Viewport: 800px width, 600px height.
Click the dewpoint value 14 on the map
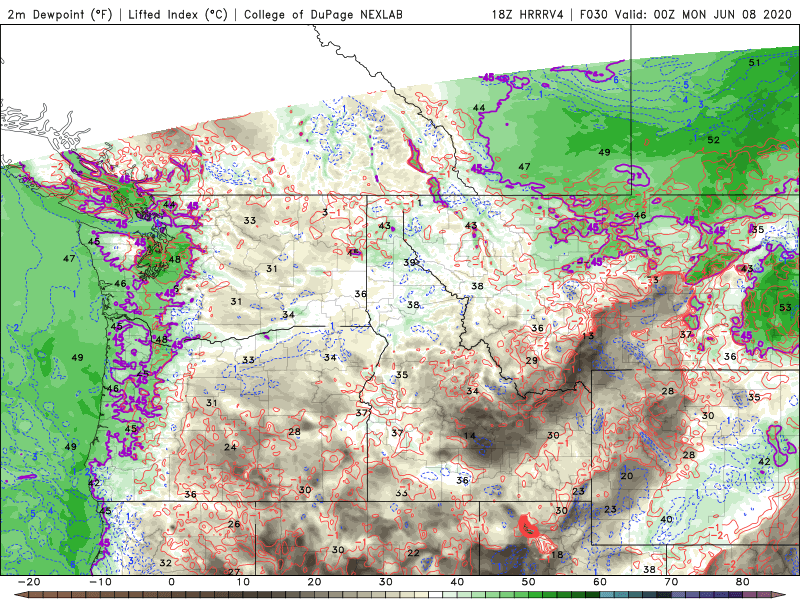pyautogui.click(x=469, y=436)
